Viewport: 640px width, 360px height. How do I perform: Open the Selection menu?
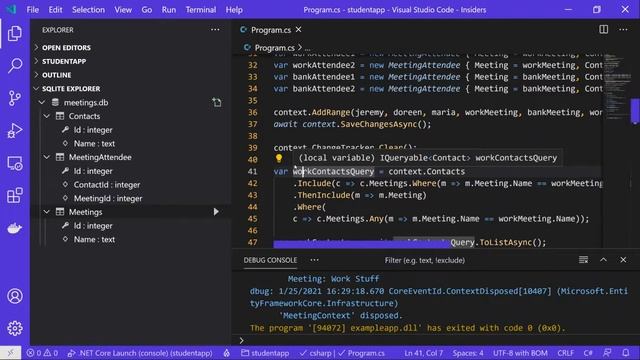[88, 9]
